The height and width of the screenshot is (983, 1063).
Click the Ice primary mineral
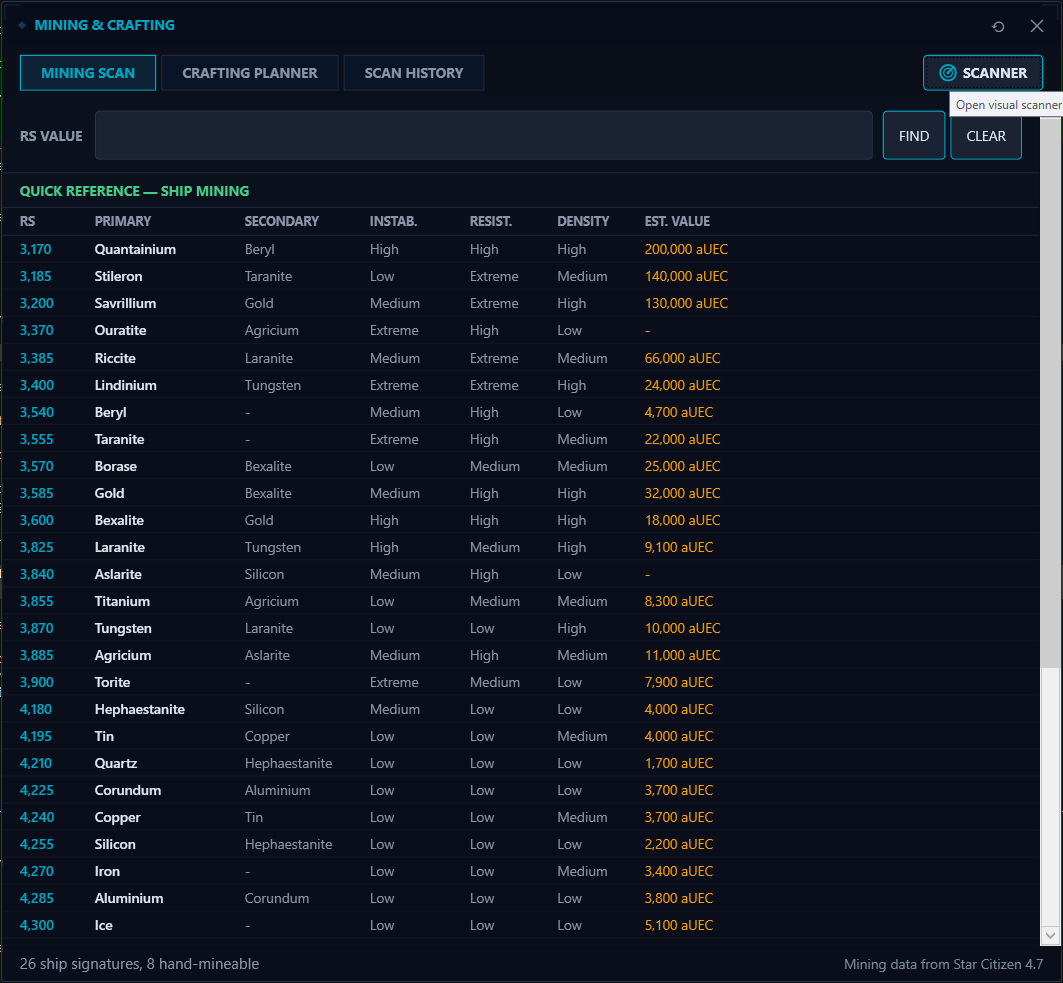coord(104,925)
